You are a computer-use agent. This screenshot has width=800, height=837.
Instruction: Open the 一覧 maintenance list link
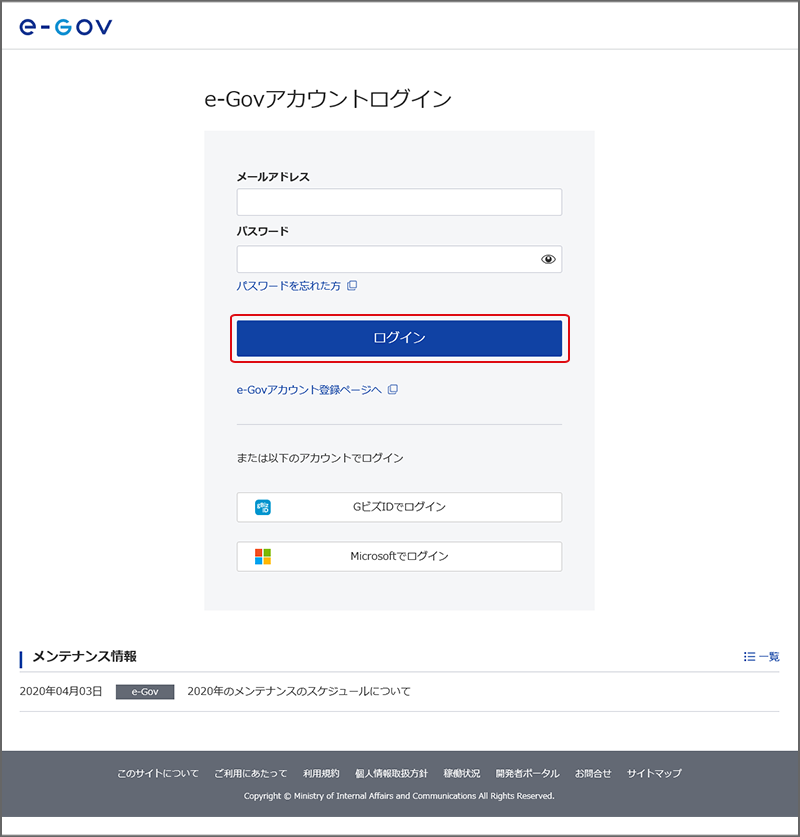(x=769, y=657)
